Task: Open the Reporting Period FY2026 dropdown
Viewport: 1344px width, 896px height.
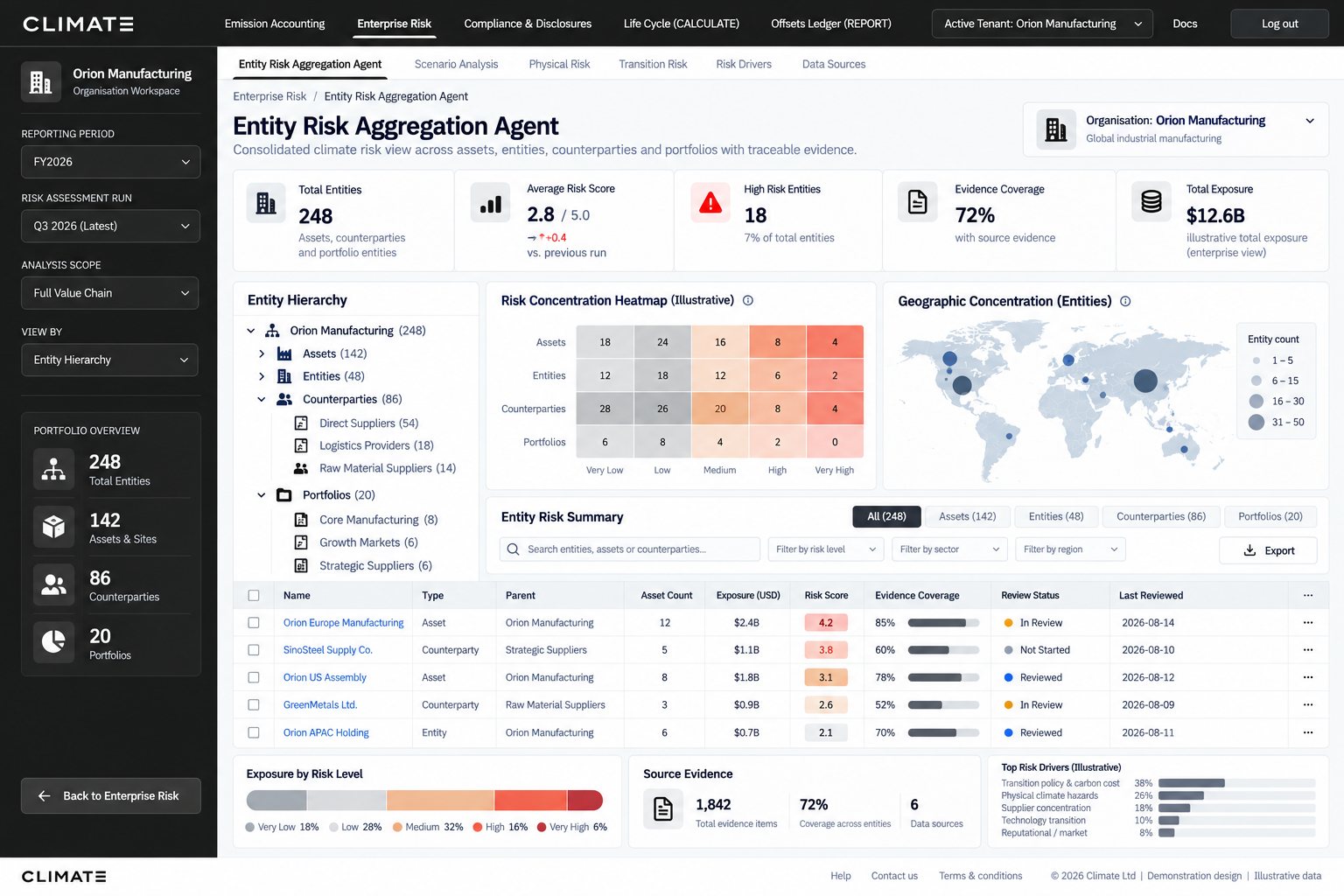Action: (x=110, y=162)
